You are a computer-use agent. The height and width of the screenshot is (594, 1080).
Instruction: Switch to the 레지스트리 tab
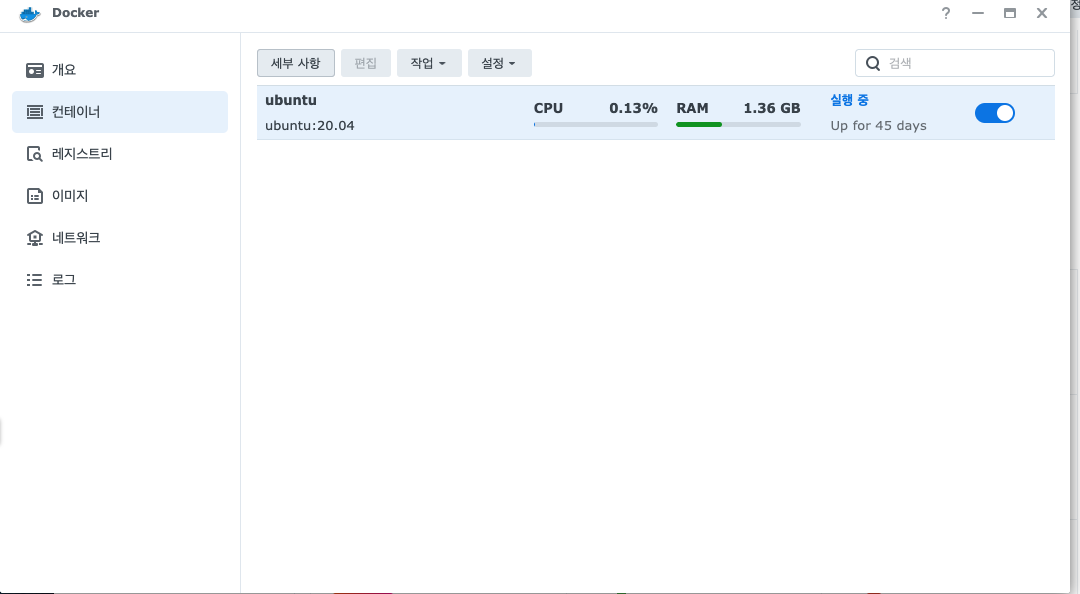click(120, 154)
